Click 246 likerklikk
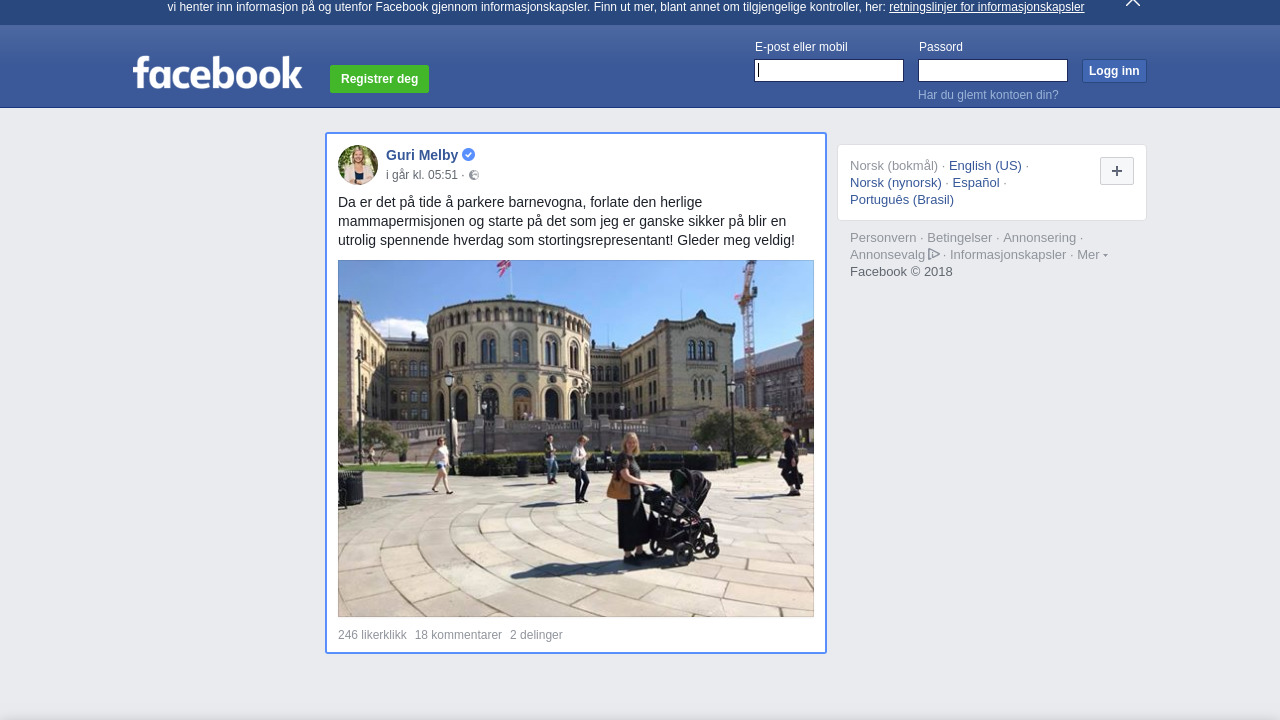Image resolution: width=1280 pixels, height=720 pixels. (372, 635)
